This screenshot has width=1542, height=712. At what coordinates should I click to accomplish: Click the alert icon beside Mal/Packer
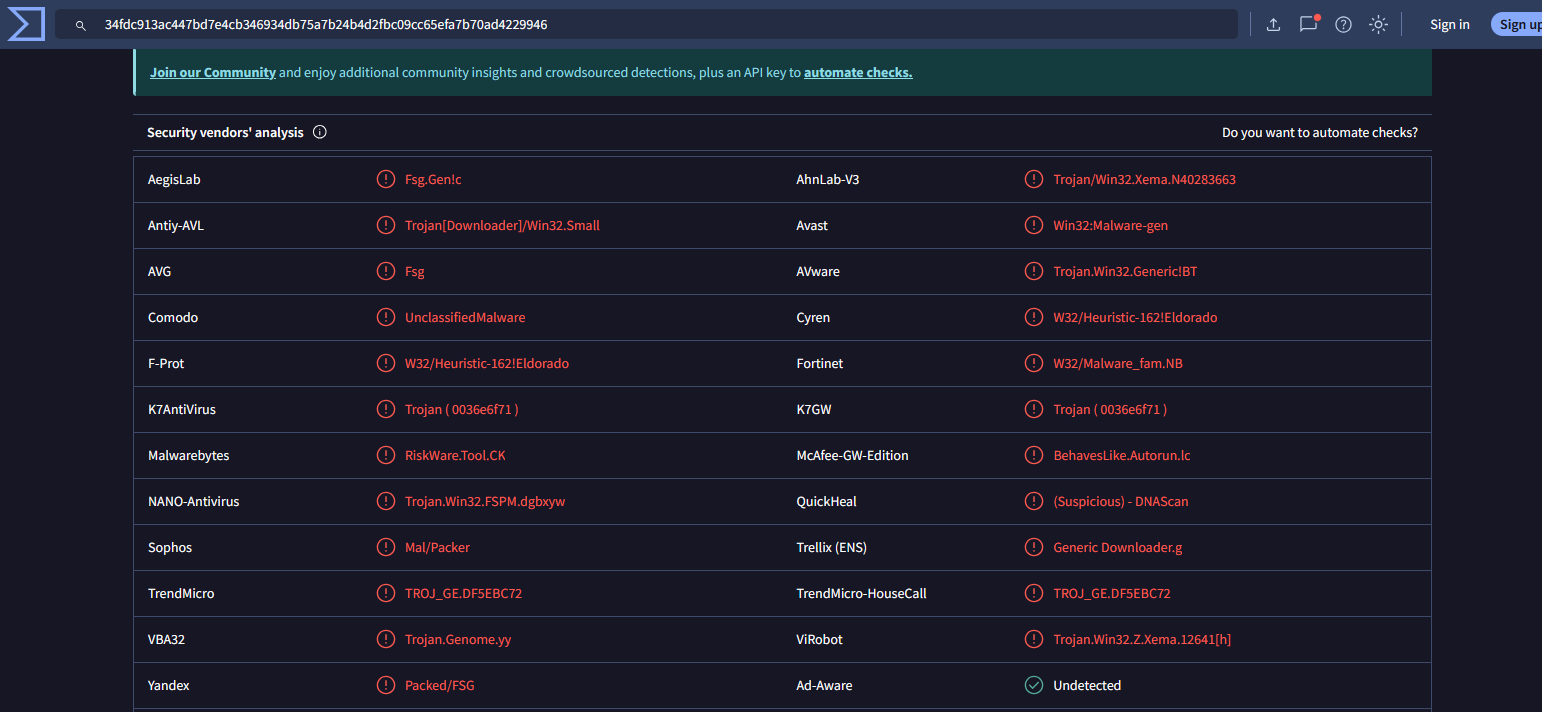point(385,547)
